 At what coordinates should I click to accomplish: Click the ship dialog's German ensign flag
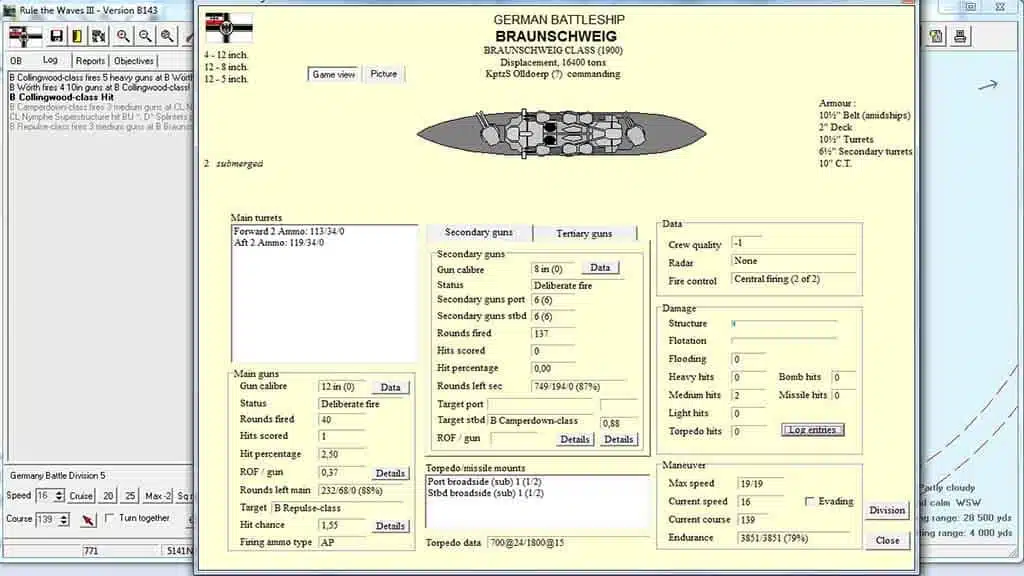click(x=229, y=28)
